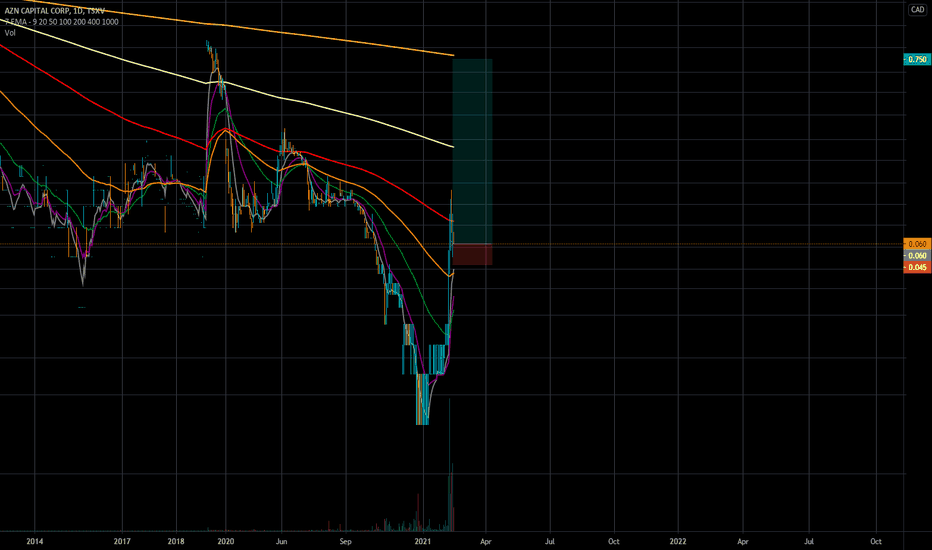Click the gray 0.060 price label
932x550 pixels.
click(x=917, y=256)
